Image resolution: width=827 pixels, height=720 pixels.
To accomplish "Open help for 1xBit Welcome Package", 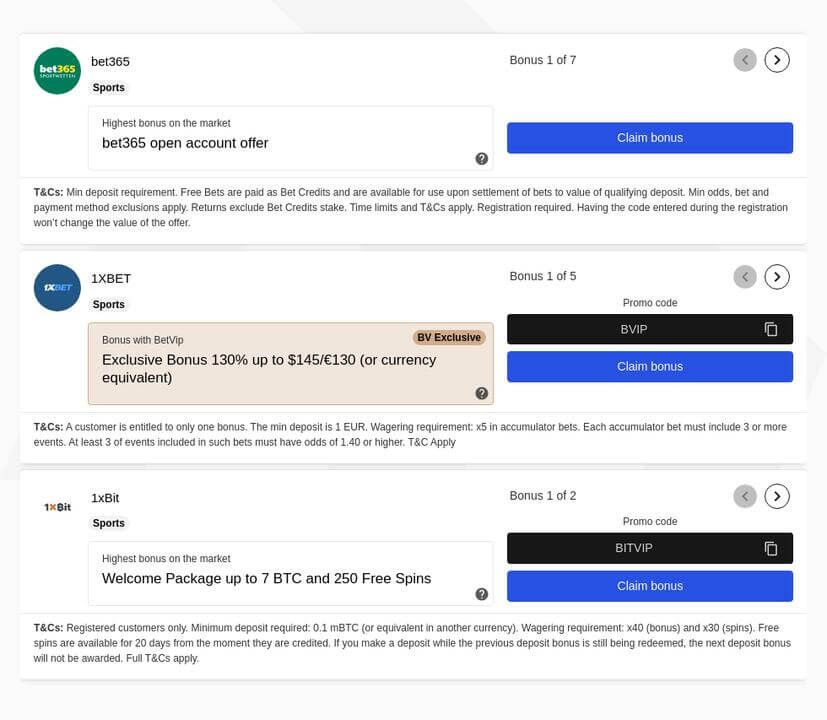I will (x=482, y=594).
